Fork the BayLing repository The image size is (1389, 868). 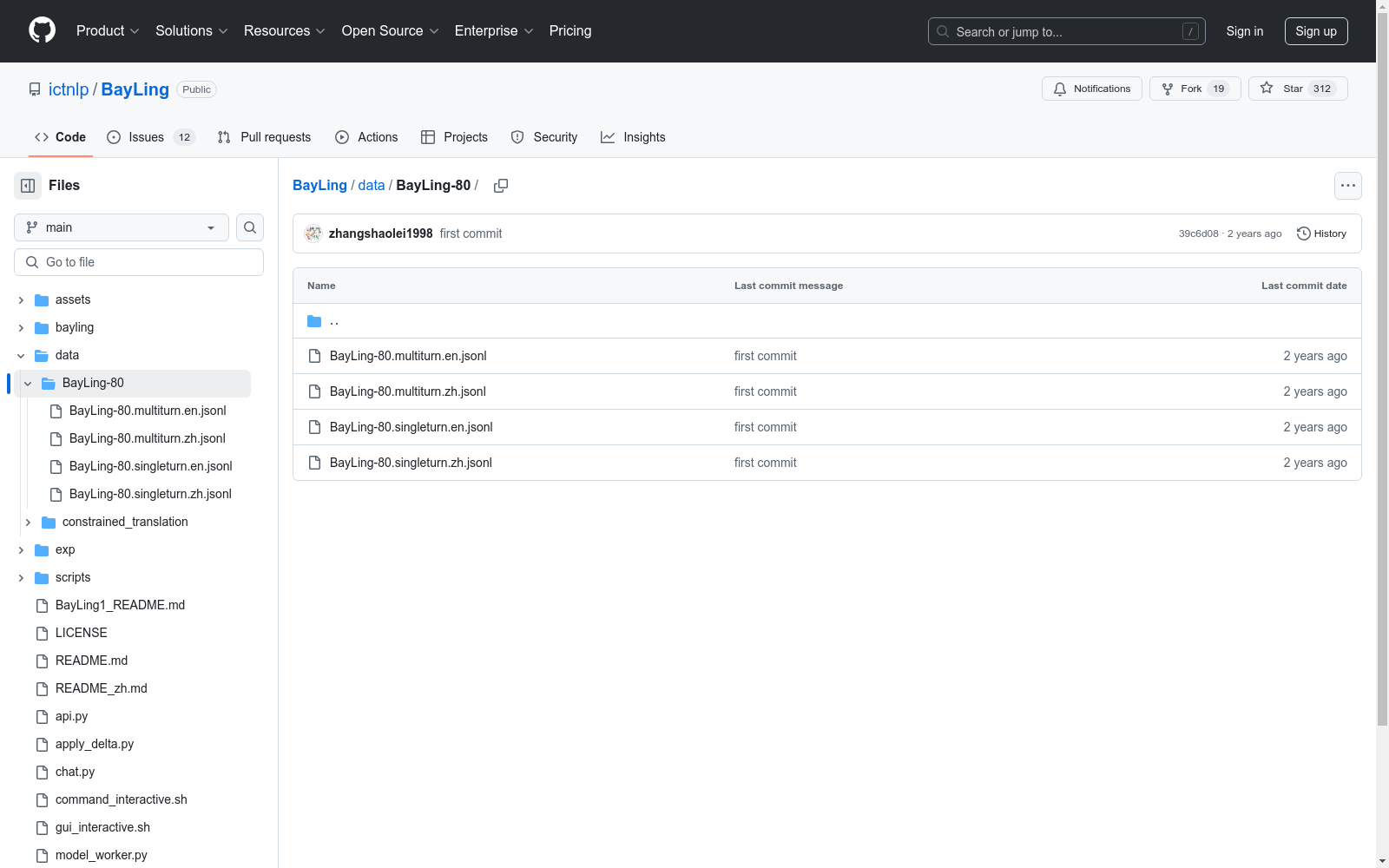1195,89
